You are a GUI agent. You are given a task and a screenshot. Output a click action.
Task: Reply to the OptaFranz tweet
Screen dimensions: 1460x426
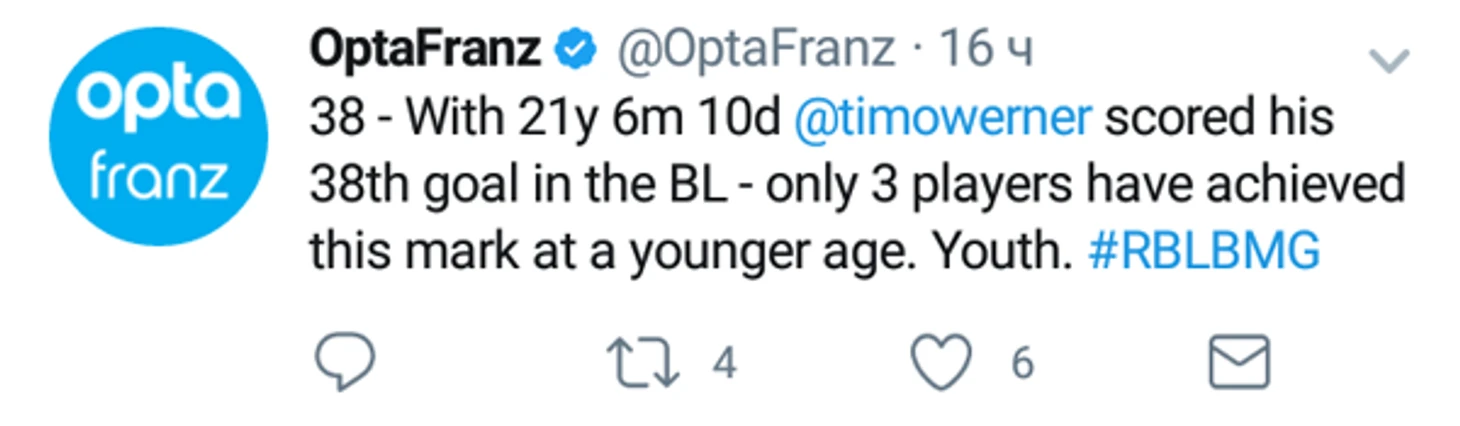click(345, 361)
